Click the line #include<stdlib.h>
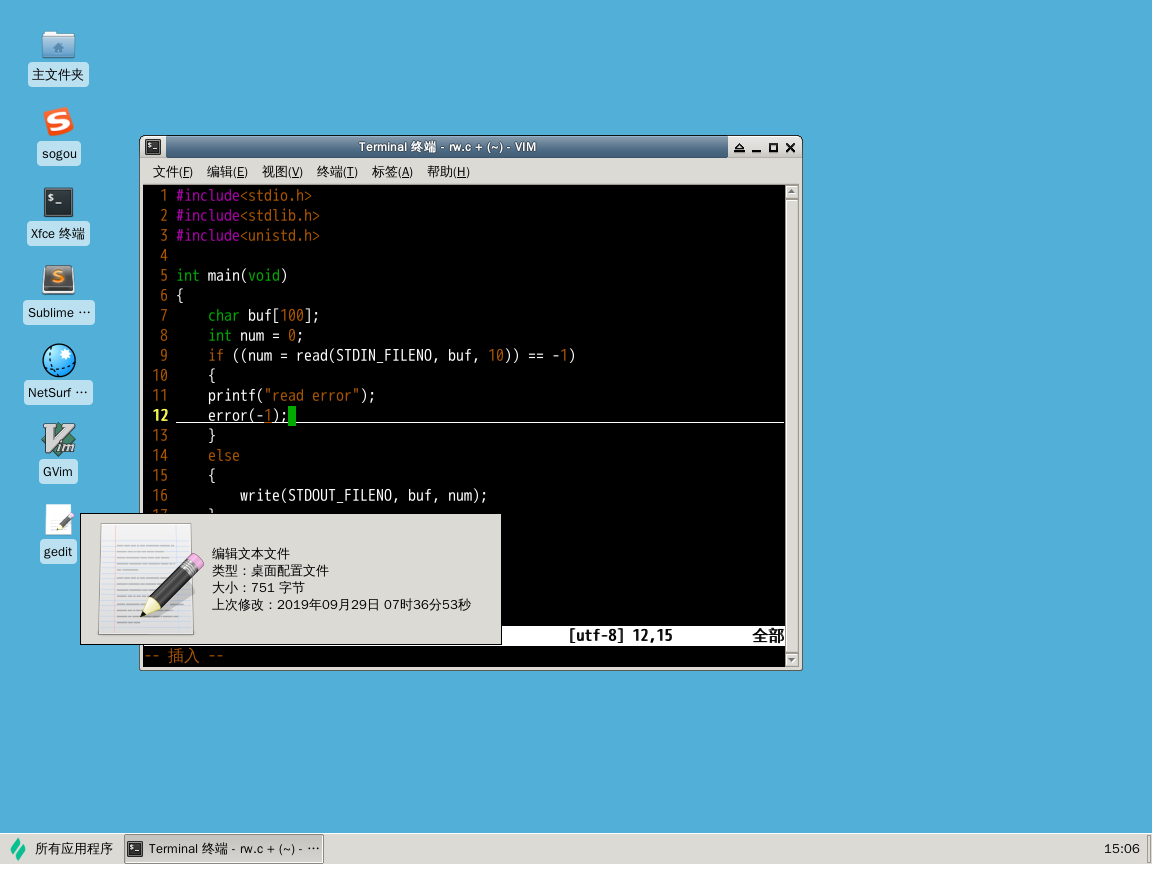 (x=248, y=215)
